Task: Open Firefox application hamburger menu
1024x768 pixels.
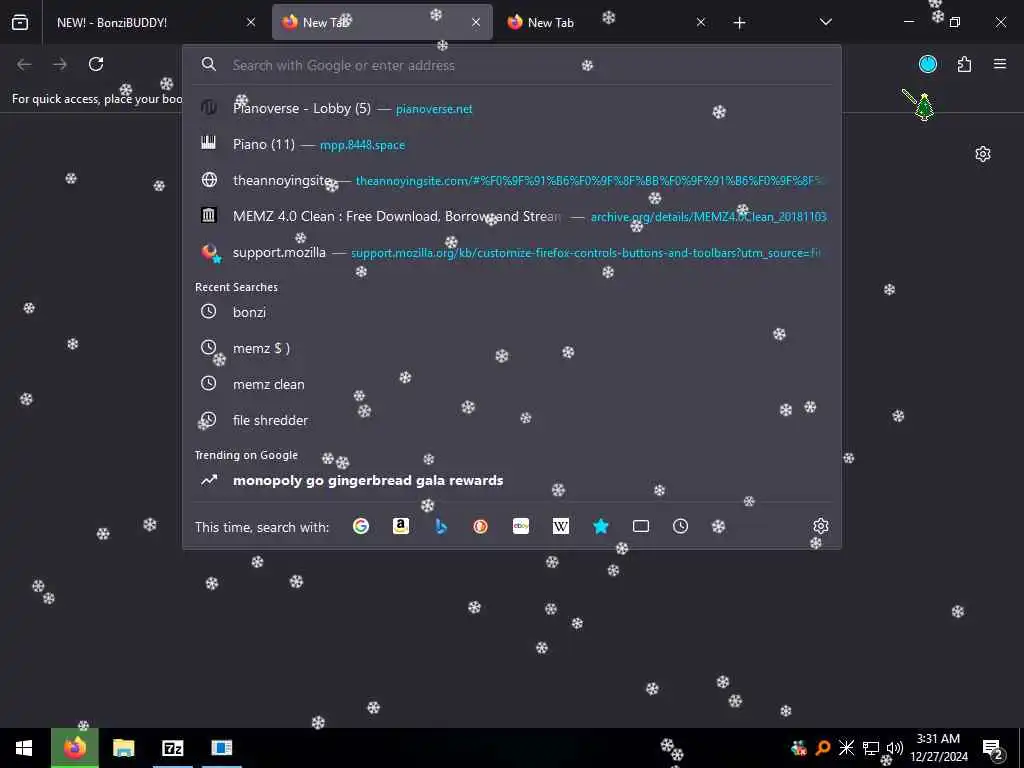Action: click(1000, 64)
